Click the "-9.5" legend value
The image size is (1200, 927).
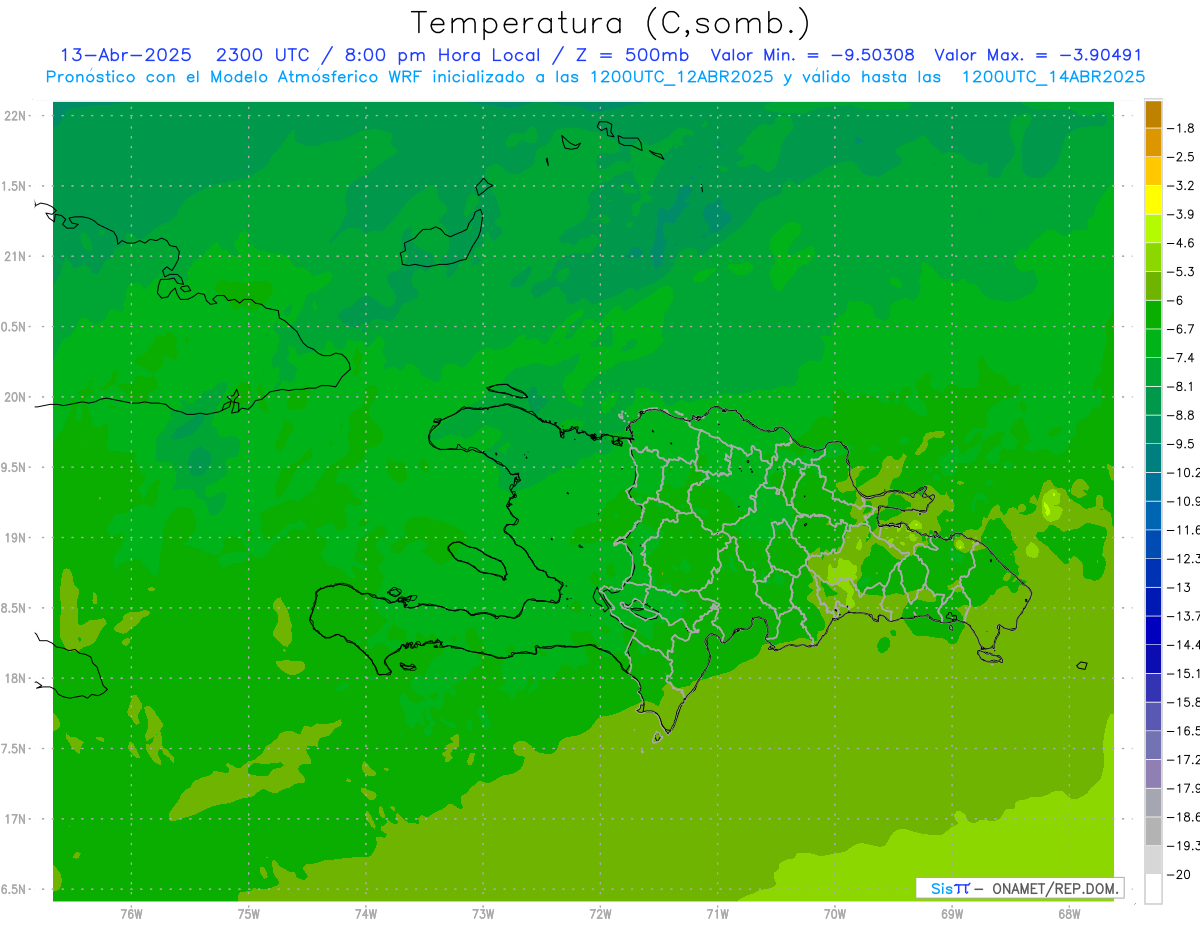(x=1182, y=444)
